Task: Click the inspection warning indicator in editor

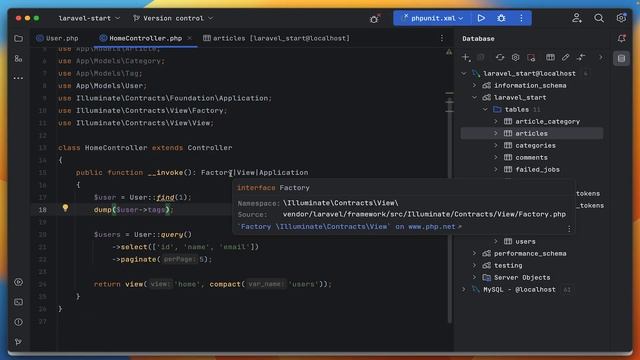Action: pos(449,52)
